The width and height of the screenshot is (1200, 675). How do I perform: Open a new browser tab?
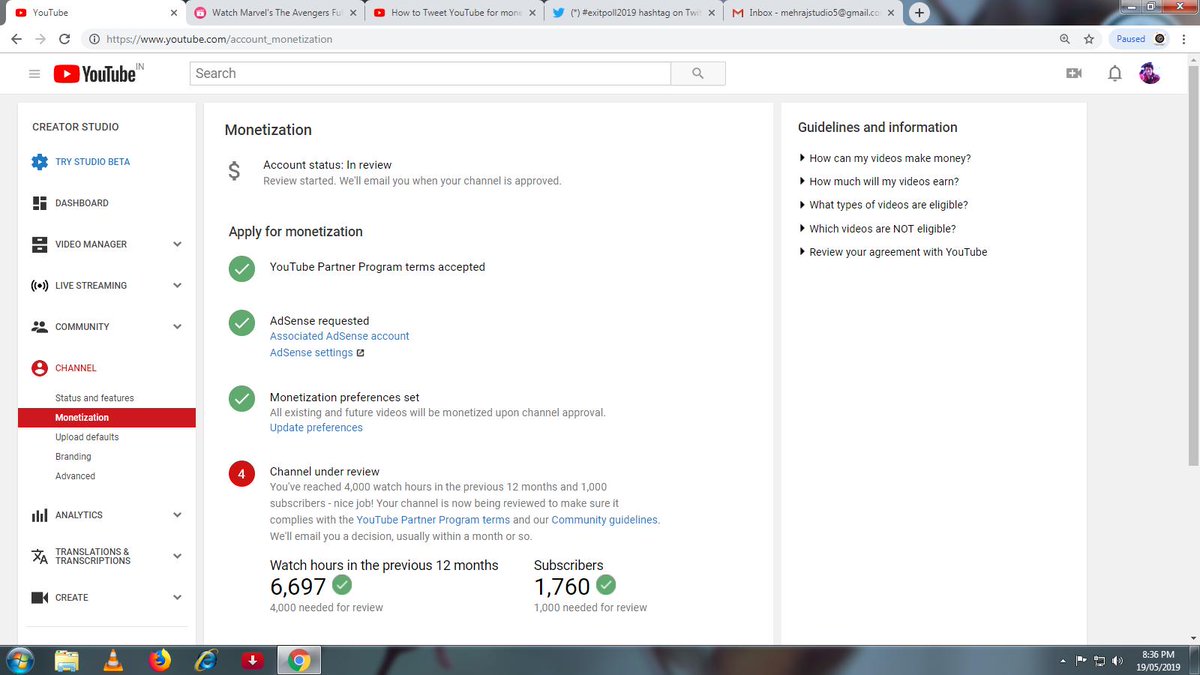click(x=919, y=13)
